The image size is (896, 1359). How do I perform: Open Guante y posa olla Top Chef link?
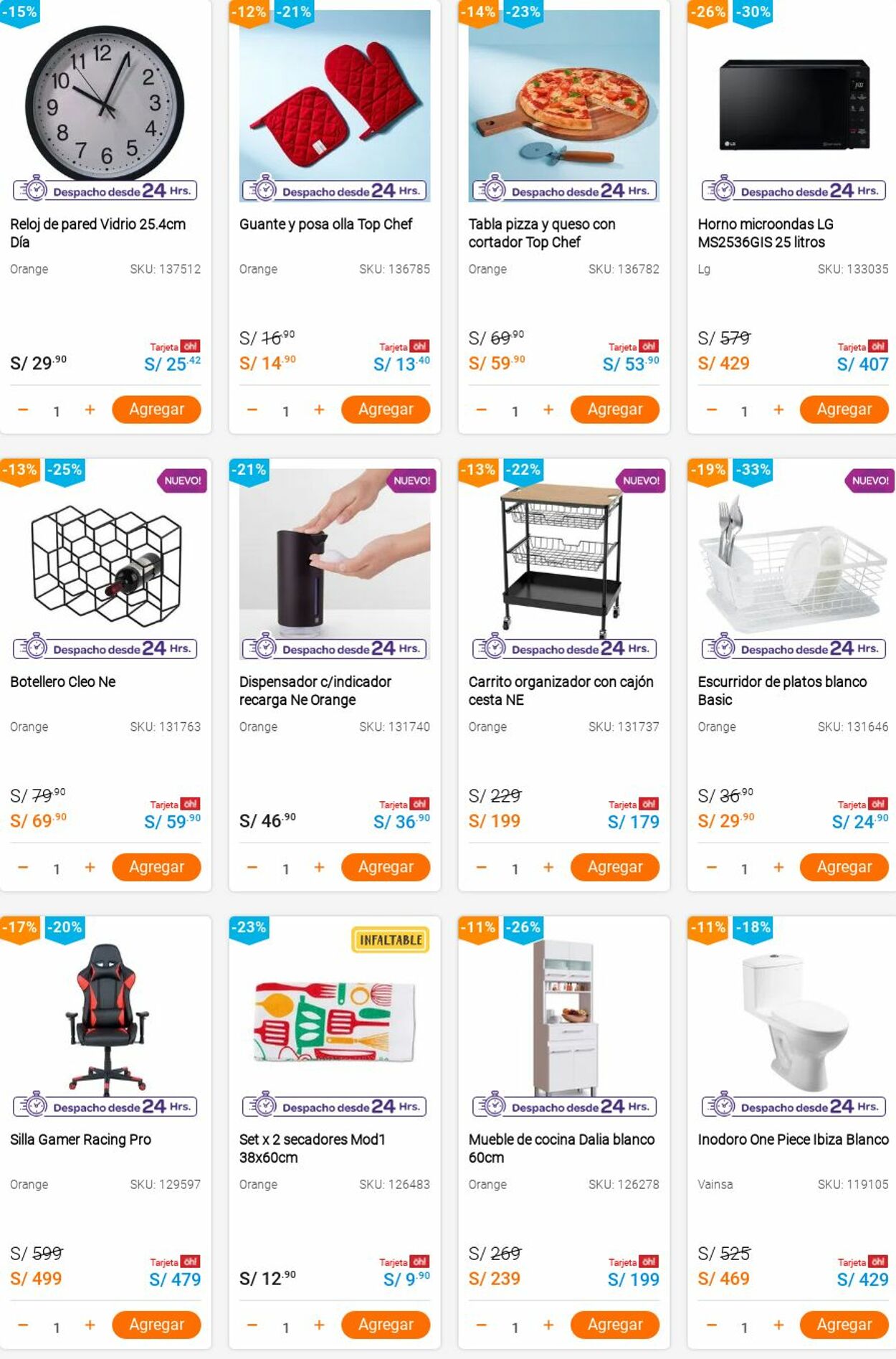point(325,224)
